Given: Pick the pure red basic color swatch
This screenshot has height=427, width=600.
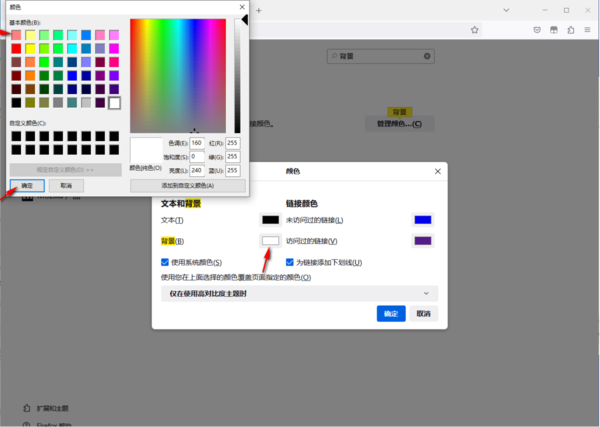Looking at the screenshot, I should tap(17, 48).
